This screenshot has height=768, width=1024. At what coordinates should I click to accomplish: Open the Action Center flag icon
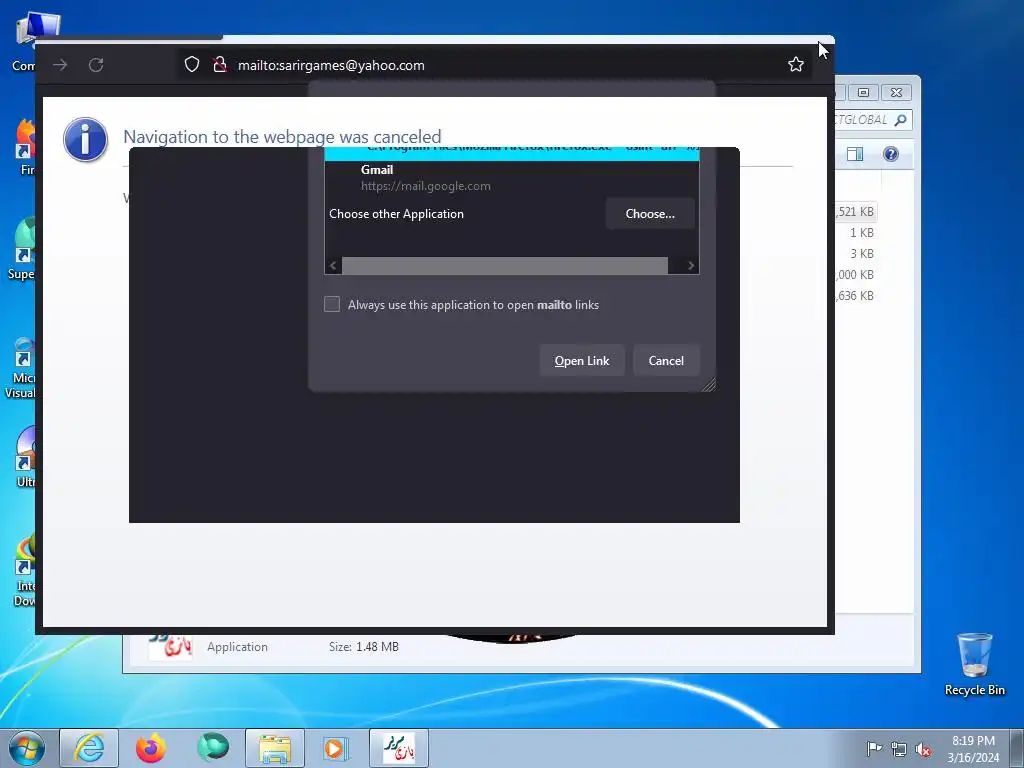(873, 748)
